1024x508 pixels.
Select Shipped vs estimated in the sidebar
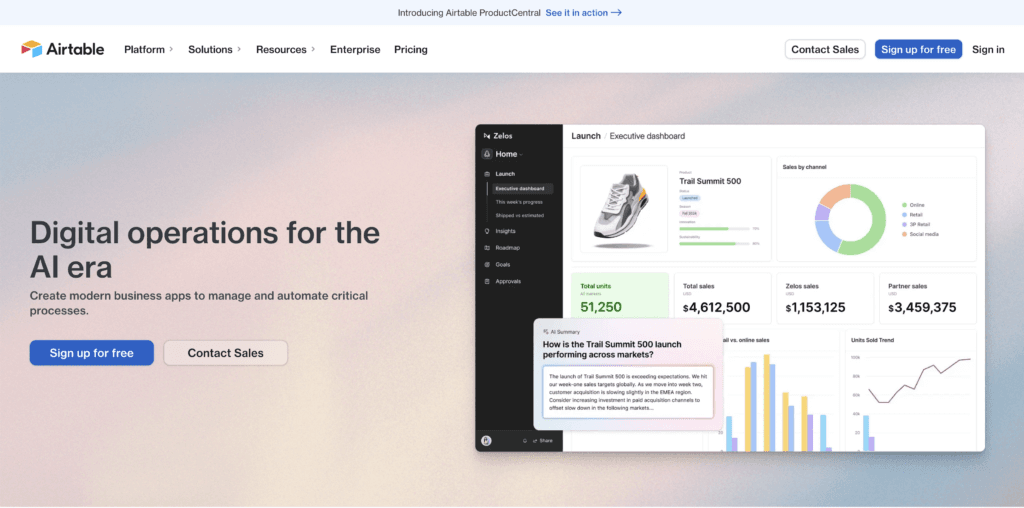519,215
